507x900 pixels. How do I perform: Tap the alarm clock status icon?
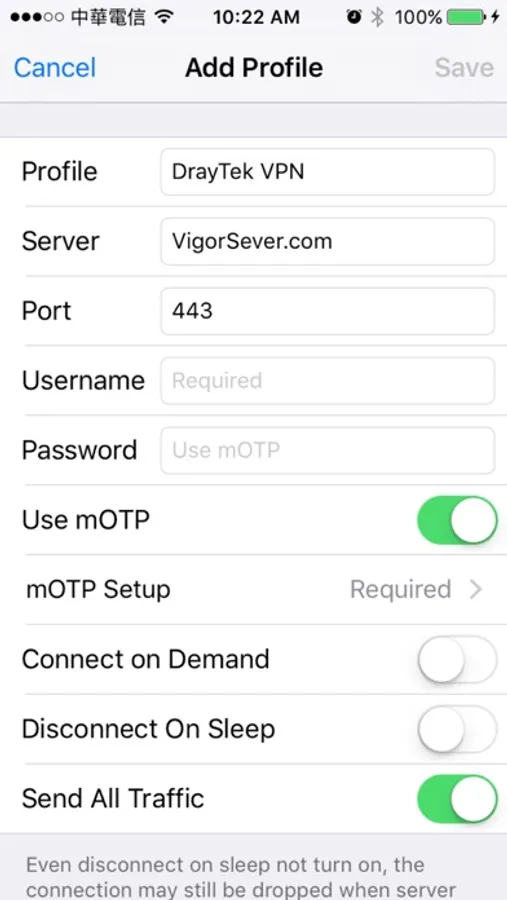(354, 17)
